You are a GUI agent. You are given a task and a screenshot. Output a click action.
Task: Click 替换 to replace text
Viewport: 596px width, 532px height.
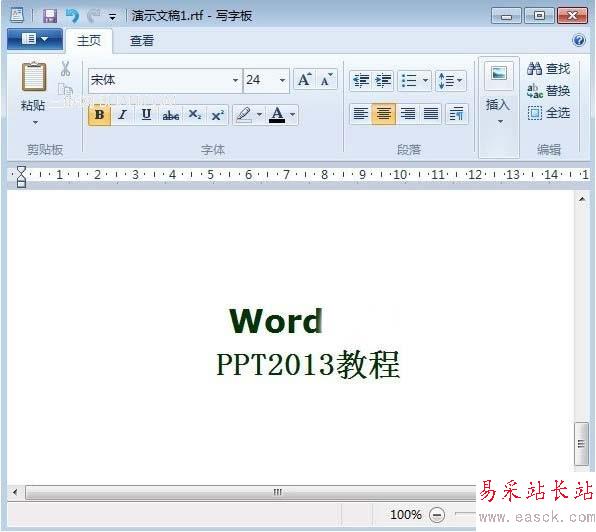point(548,91)
